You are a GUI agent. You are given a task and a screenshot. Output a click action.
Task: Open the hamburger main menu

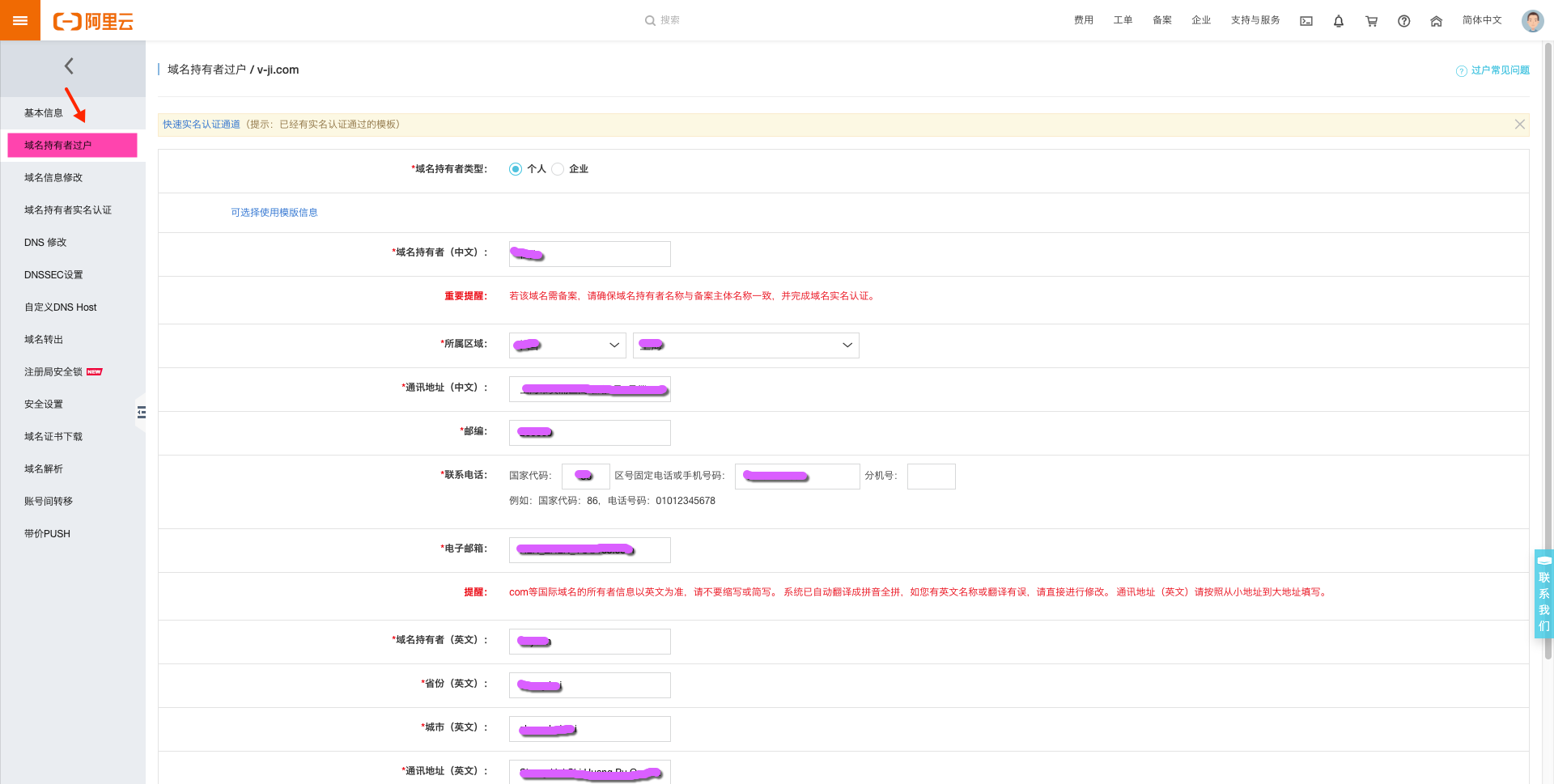pyautogui.click(x=19, y=20)
